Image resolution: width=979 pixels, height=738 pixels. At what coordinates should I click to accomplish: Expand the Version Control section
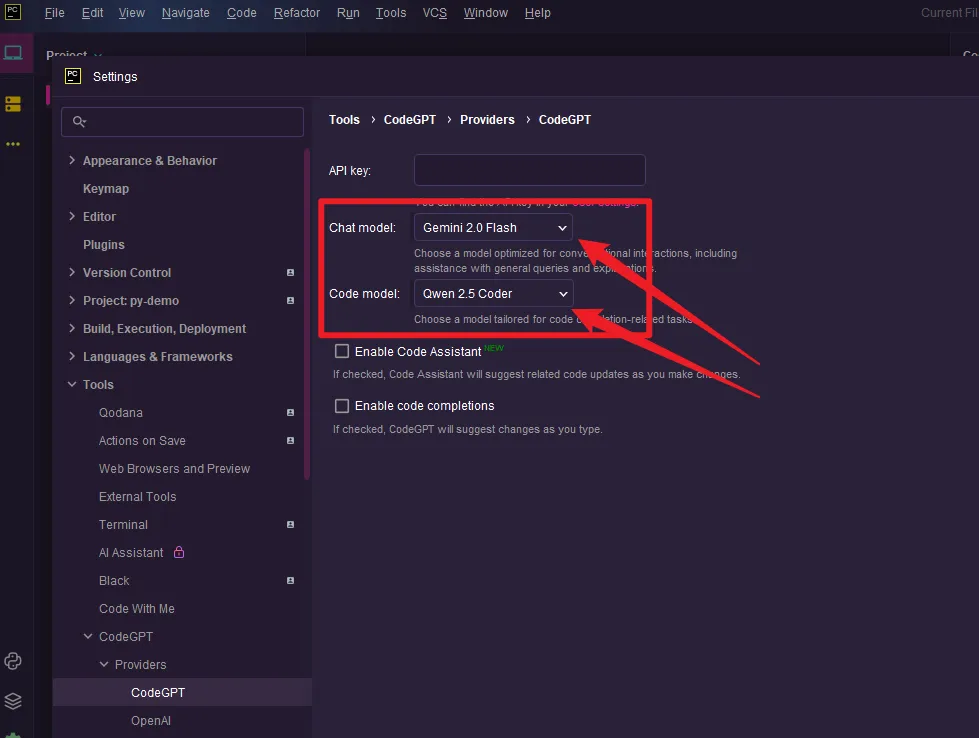point(72,272)
